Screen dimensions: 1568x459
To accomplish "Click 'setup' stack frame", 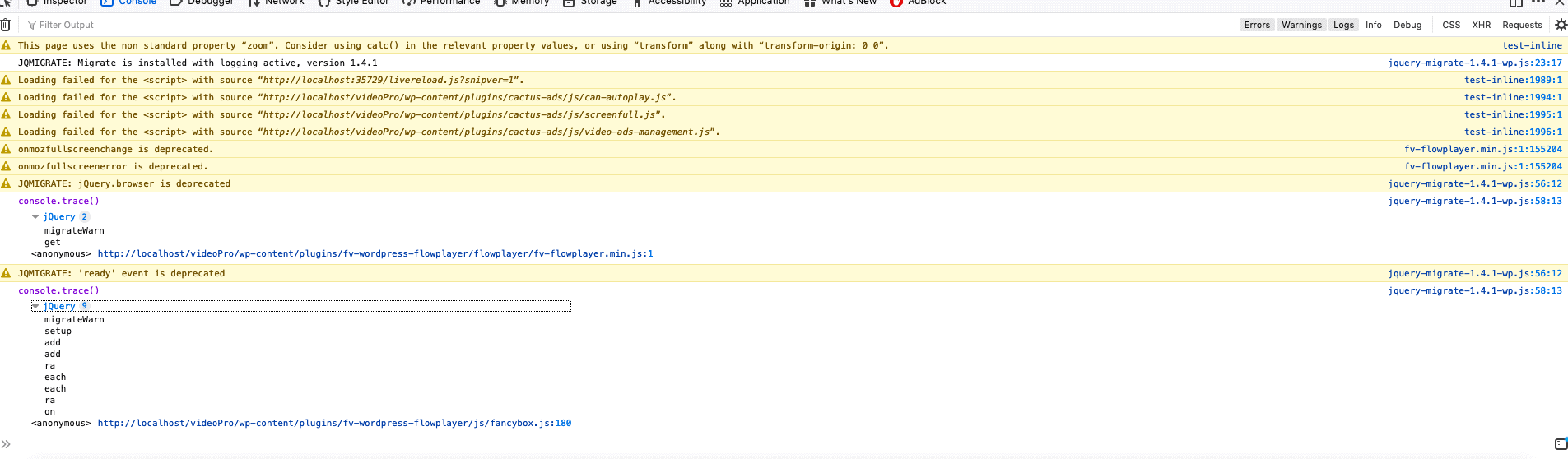I will [x=58, y=331].
